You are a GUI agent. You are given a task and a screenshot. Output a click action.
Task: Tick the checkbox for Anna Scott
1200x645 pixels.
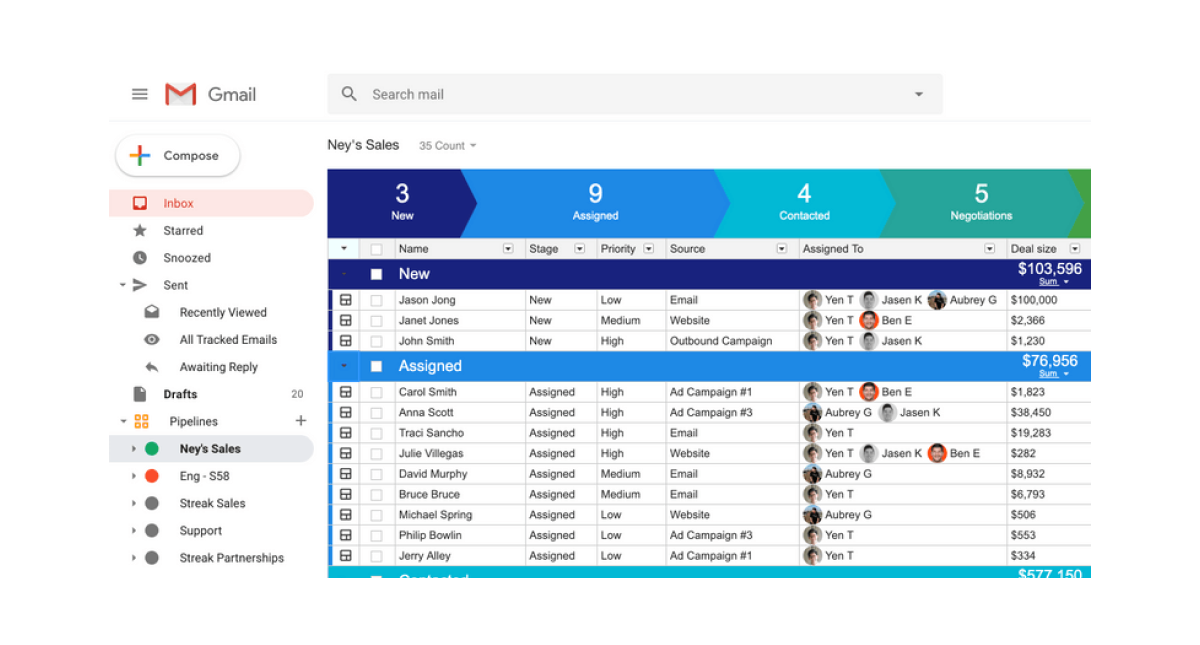tap(376, 412)
